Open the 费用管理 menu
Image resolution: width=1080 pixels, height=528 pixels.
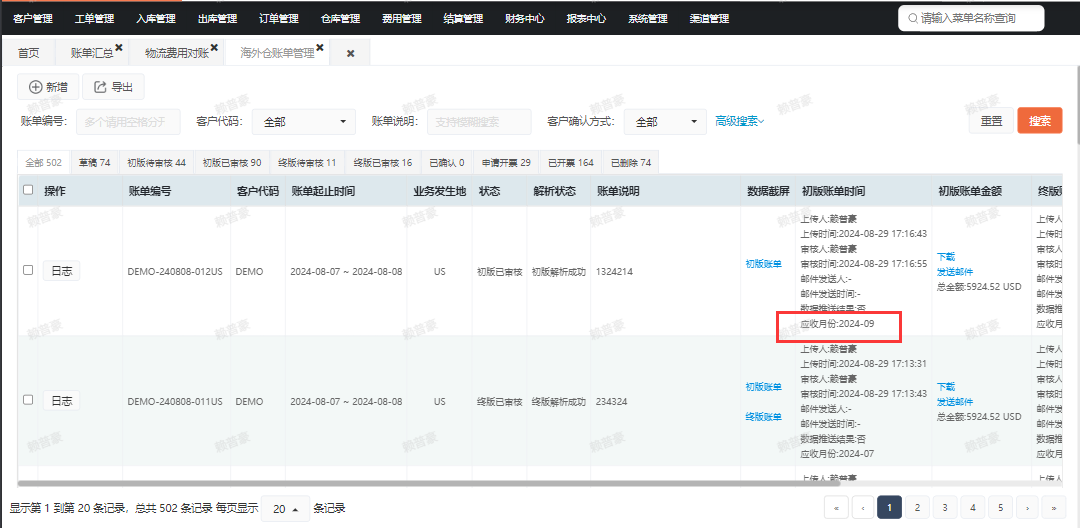pos(402,19)
